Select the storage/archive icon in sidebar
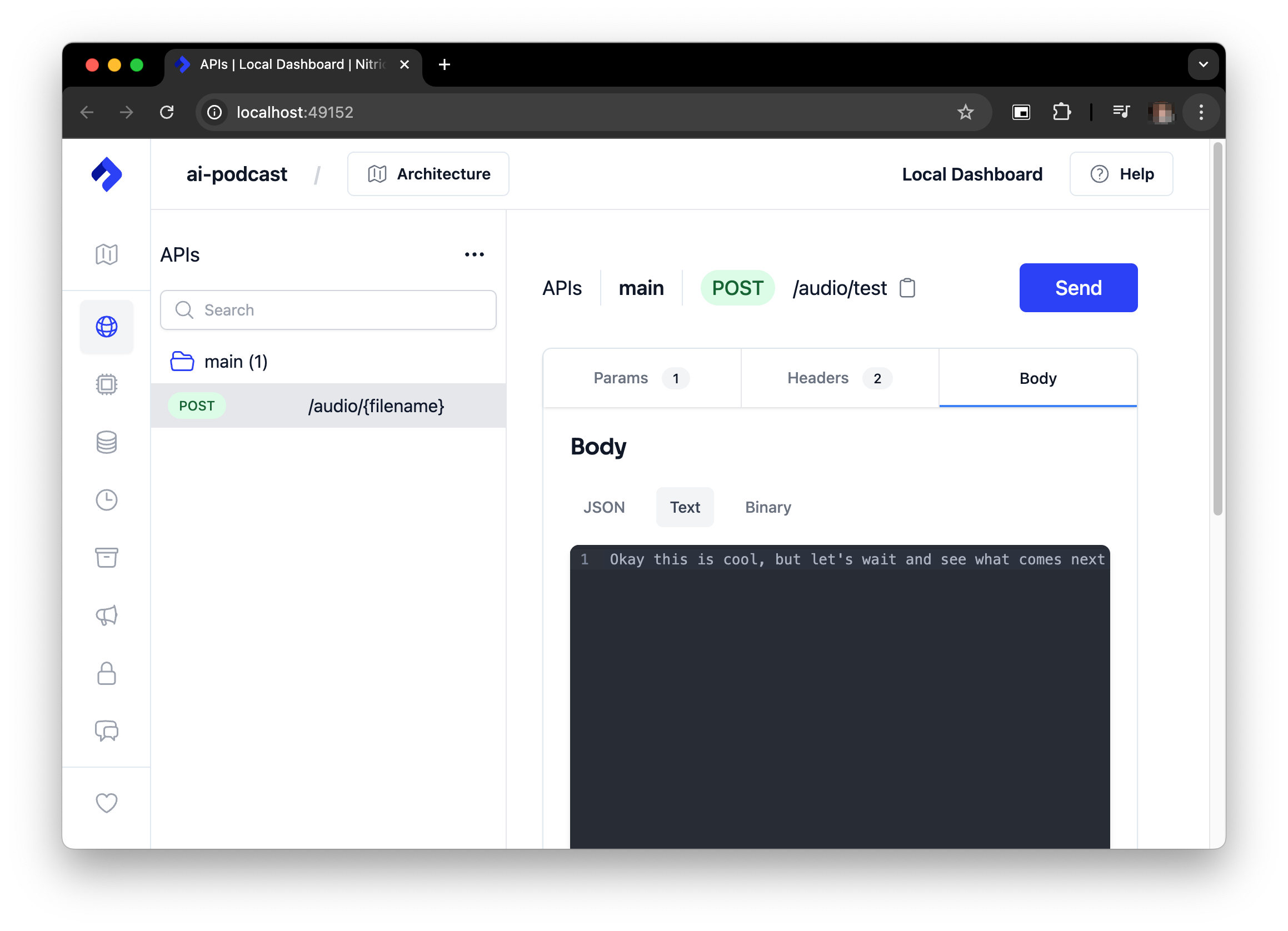Screen dimensions: 1288x931 click(x=106, y=558)
